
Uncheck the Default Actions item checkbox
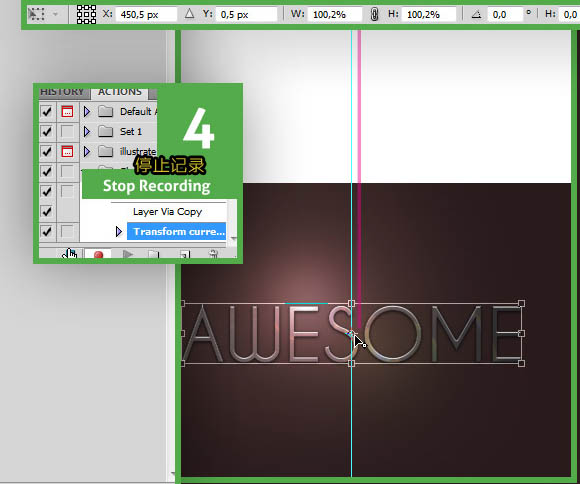point(47,111)
